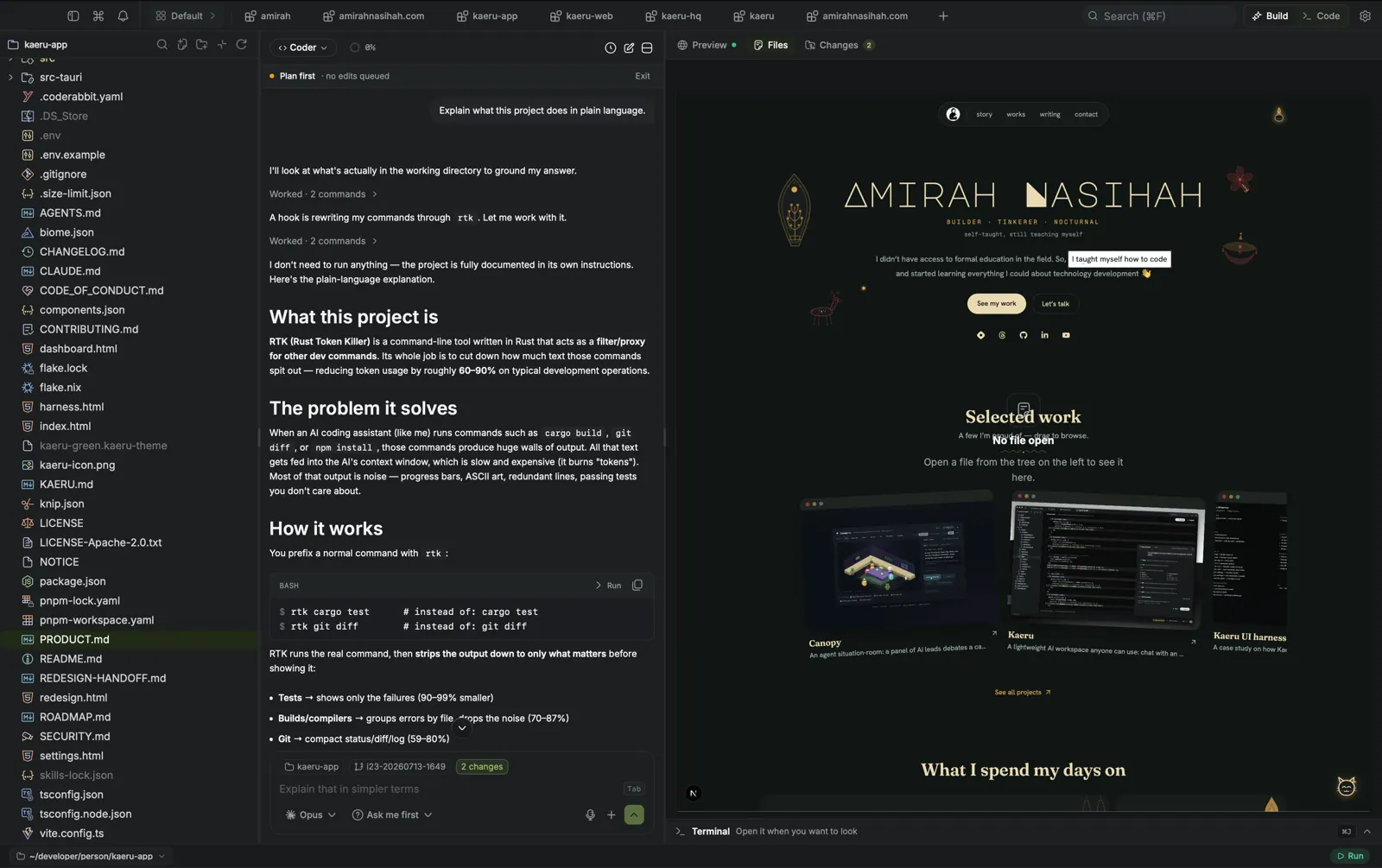Open package.json in file tree

pos(130,581)
